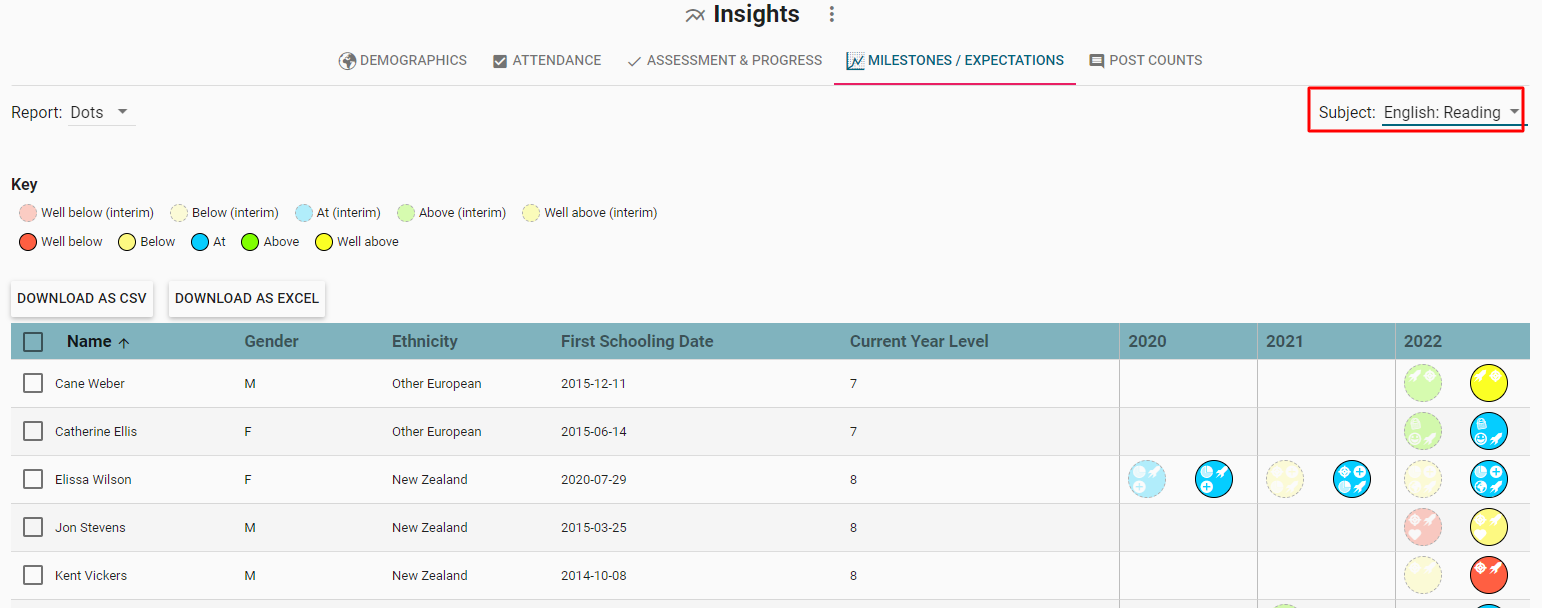This screenshot has height=608, width=1542.
Task: Click the Milestones chart icon
Action: click(855, 61)
